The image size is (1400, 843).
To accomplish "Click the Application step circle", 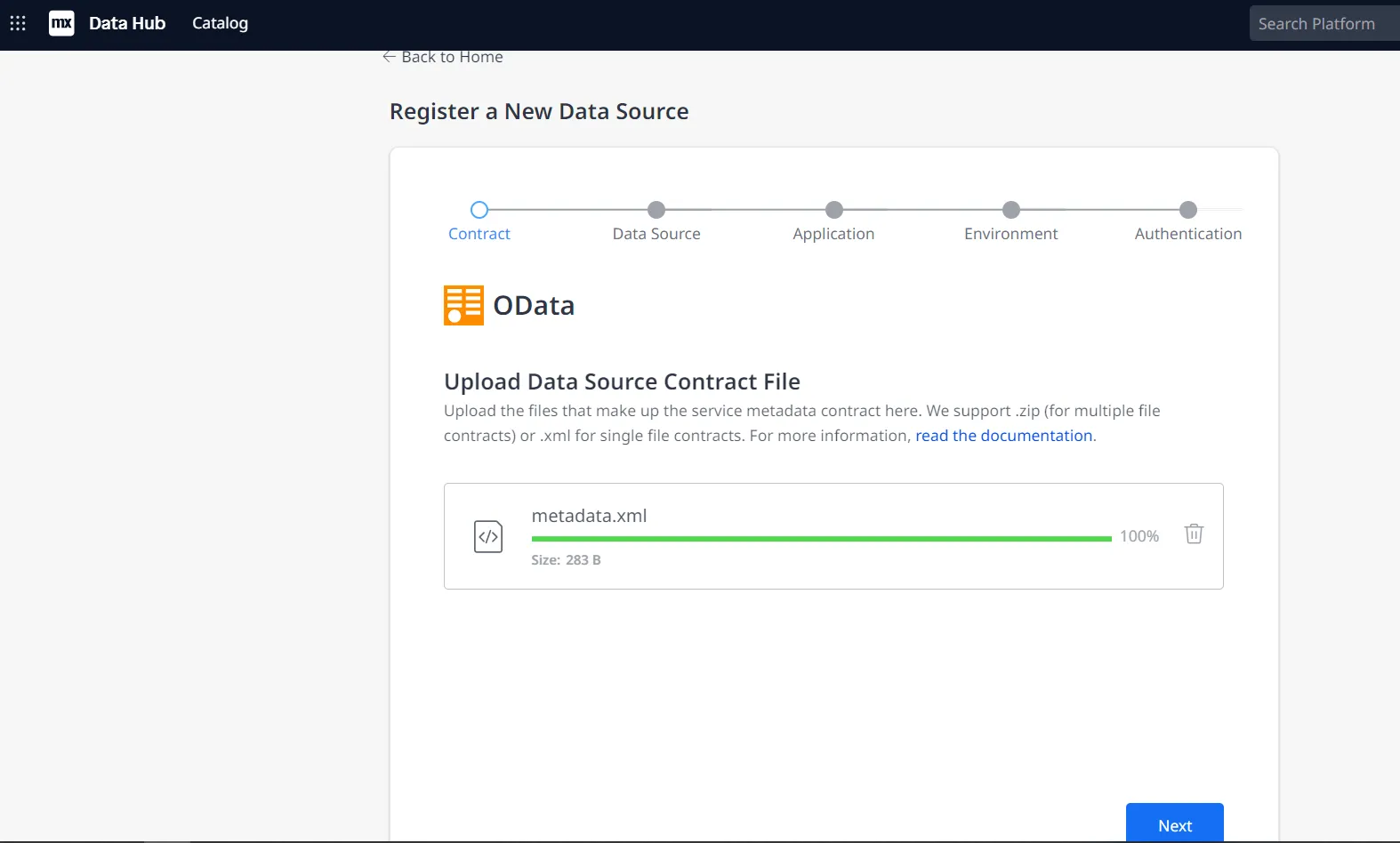I will click(x=833, y=210).
